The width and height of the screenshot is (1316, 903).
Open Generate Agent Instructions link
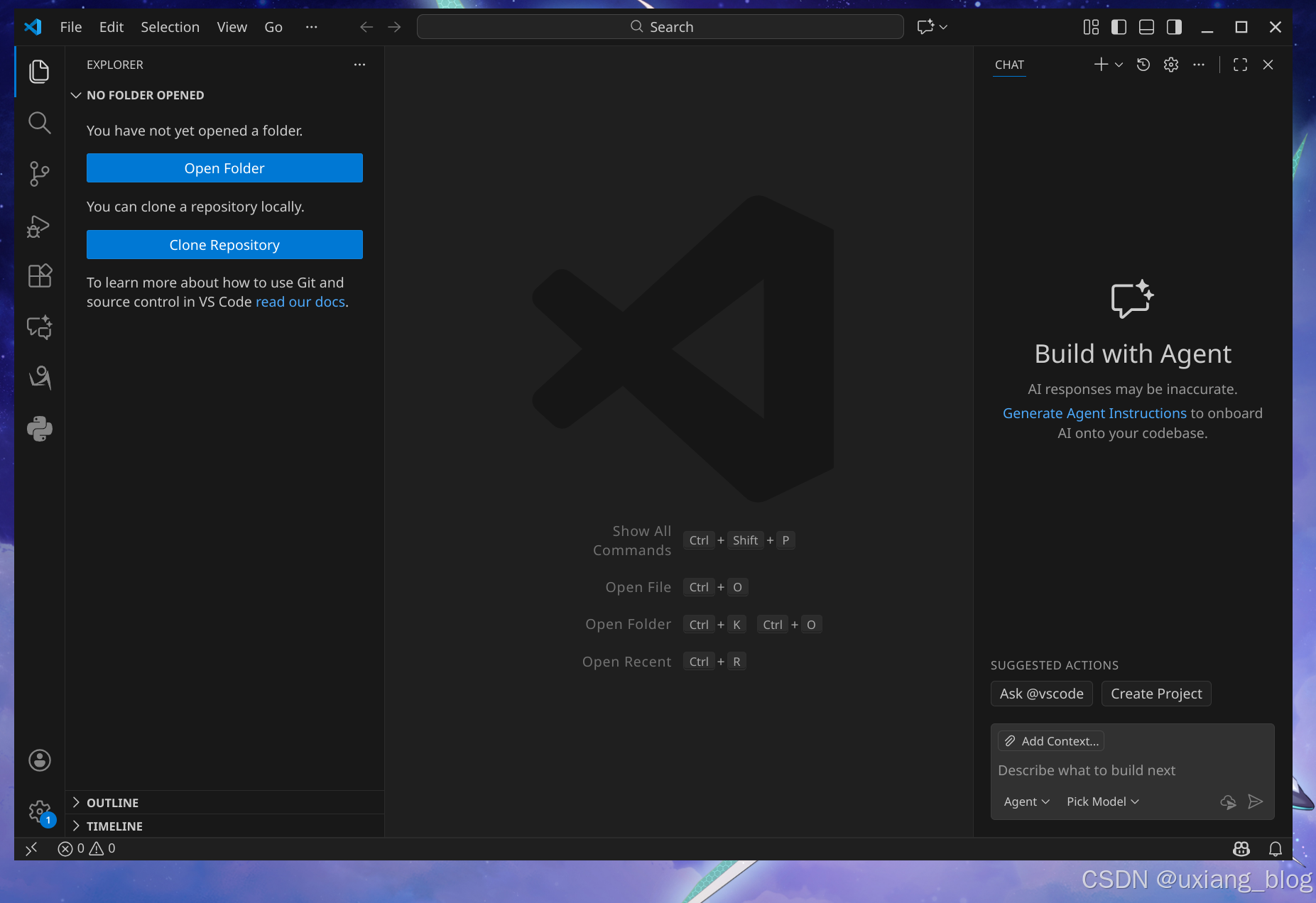1094,413
